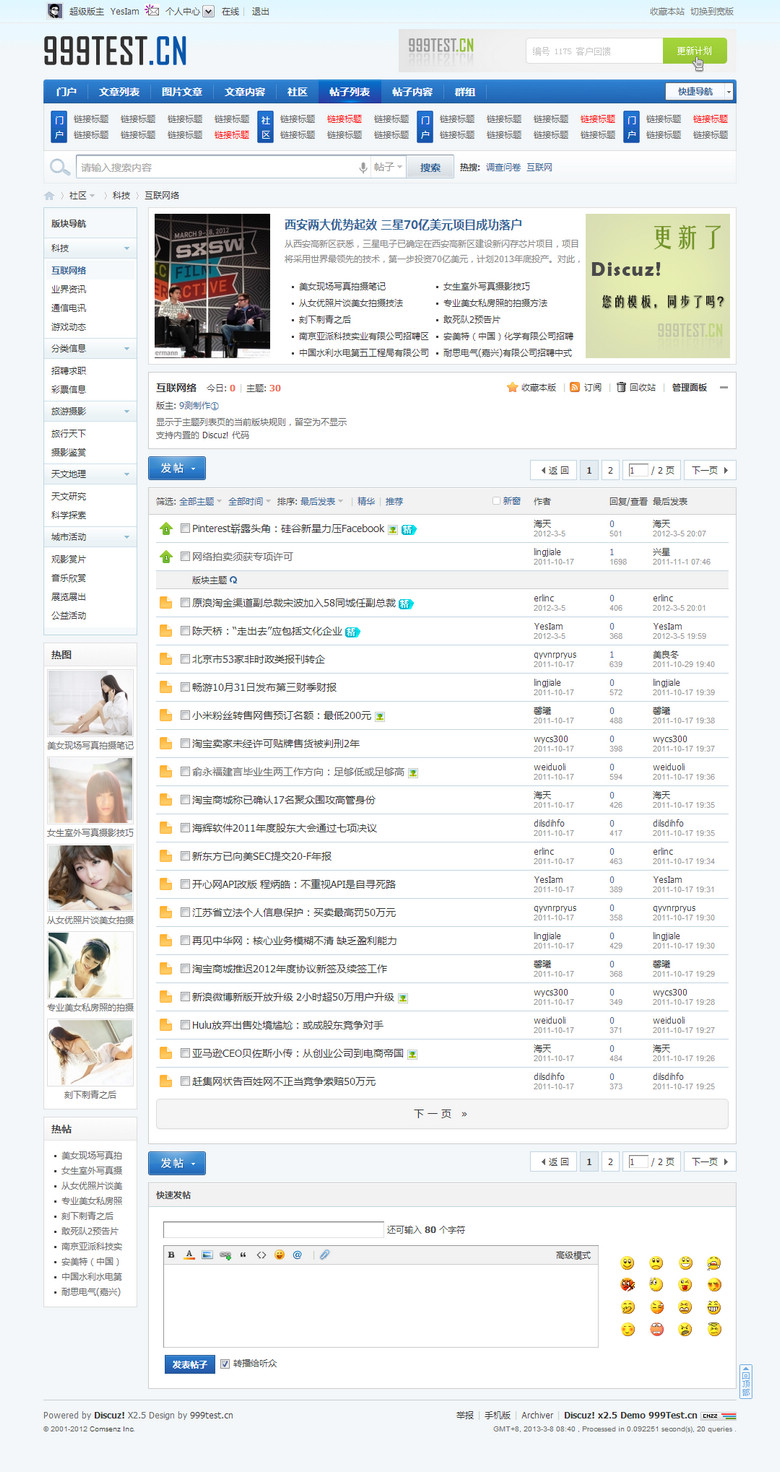The height and width of the screenshot is (1472, 780).
Task: Open the 门户 navigation tab
Action: [66, 92]
